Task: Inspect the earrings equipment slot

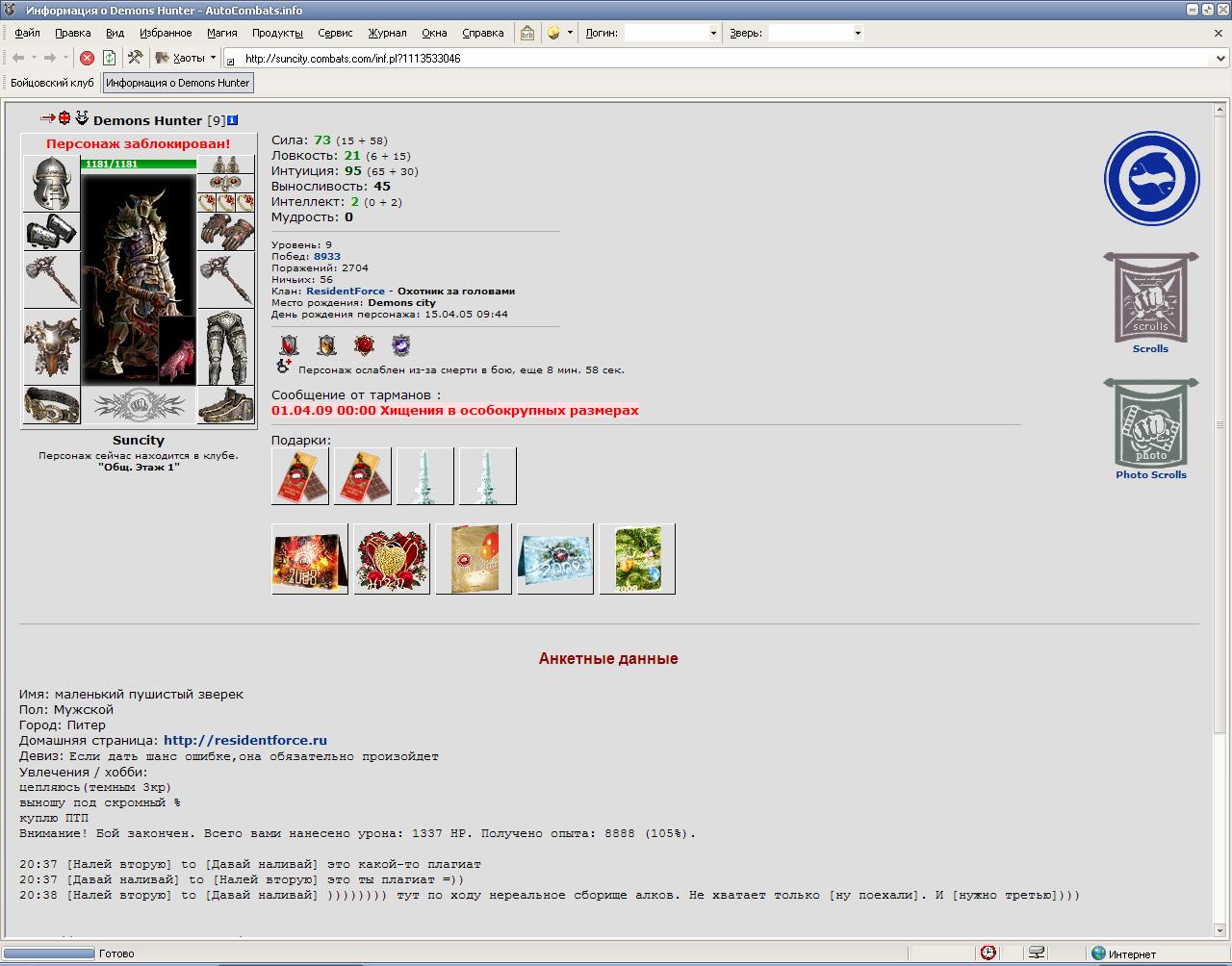Action: 226,165
